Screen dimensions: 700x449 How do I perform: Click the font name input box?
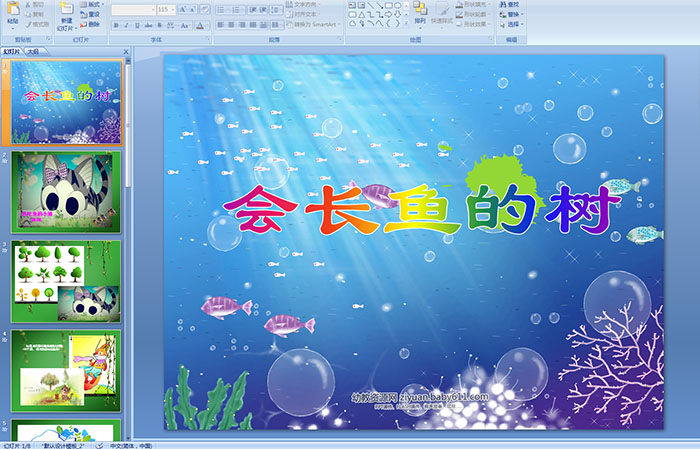click(x=133, y=9)
